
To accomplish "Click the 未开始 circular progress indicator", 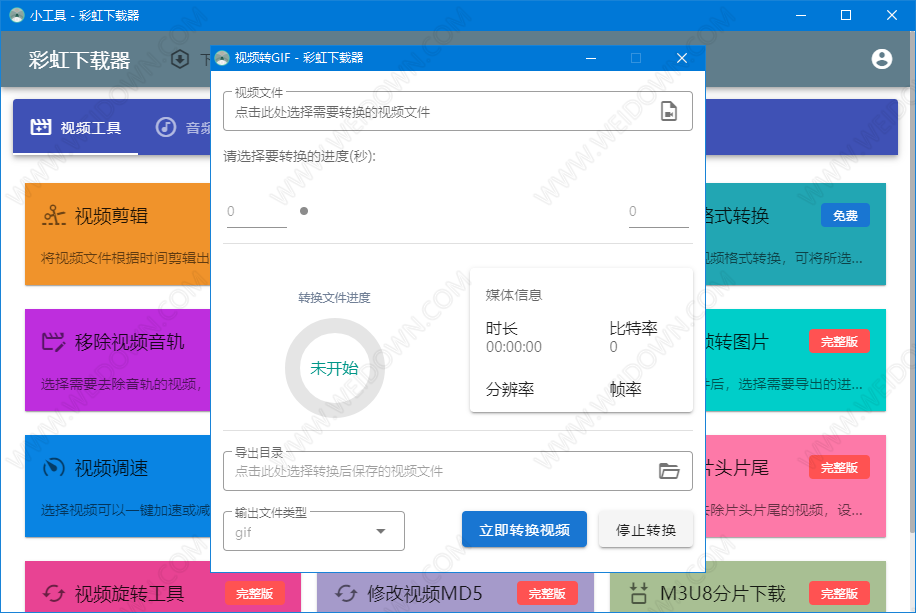I will pyautogui.click(x=334, y=368).
